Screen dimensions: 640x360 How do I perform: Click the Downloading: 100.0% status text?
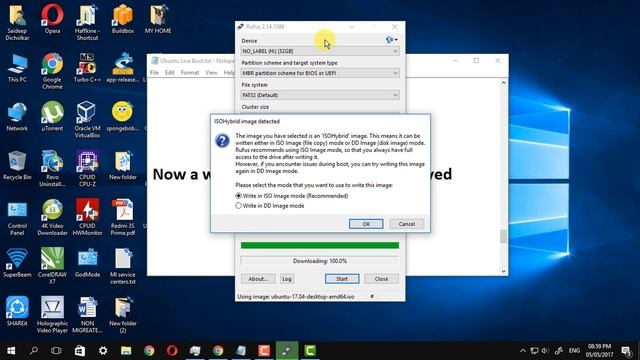[320, 261]
